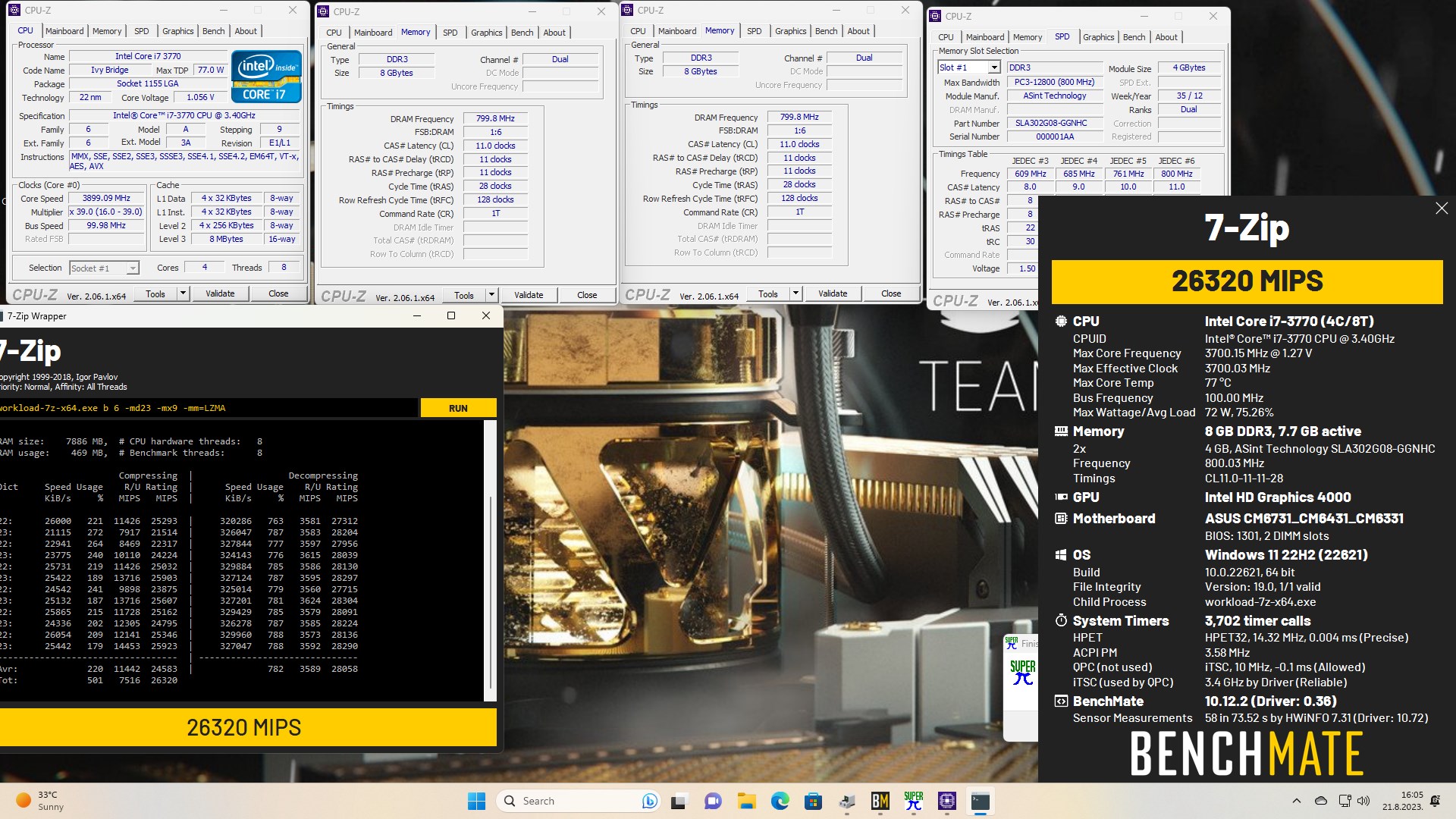
Task: Click Validate in the first CPU-Z window
Action: click(220, 293)
